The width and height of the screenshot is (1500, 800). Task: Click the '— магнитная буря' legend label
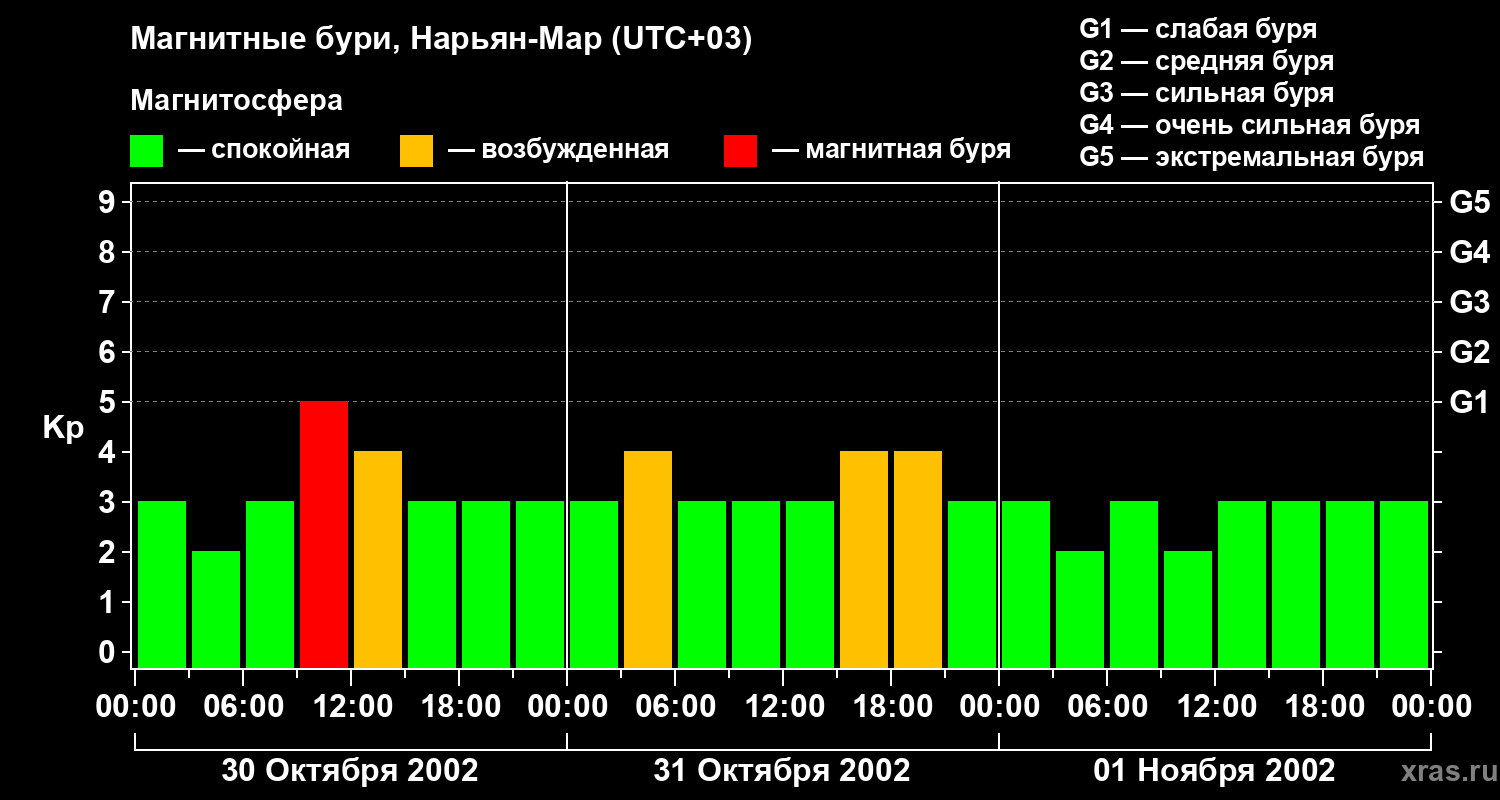tap(892, 150)
